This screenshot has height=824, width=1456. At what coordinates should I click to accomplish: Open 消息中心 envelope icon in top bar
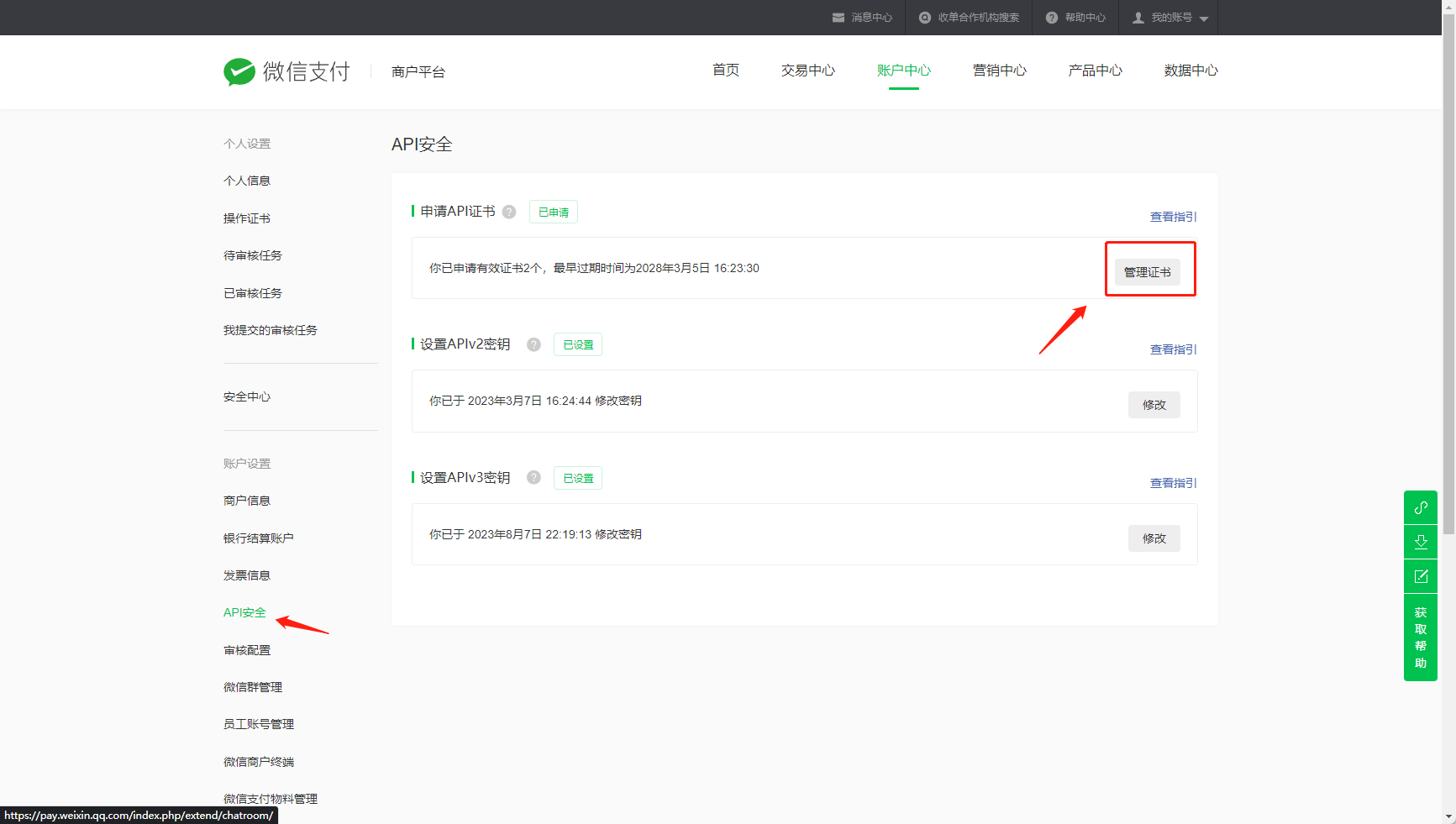coord(838,18)
